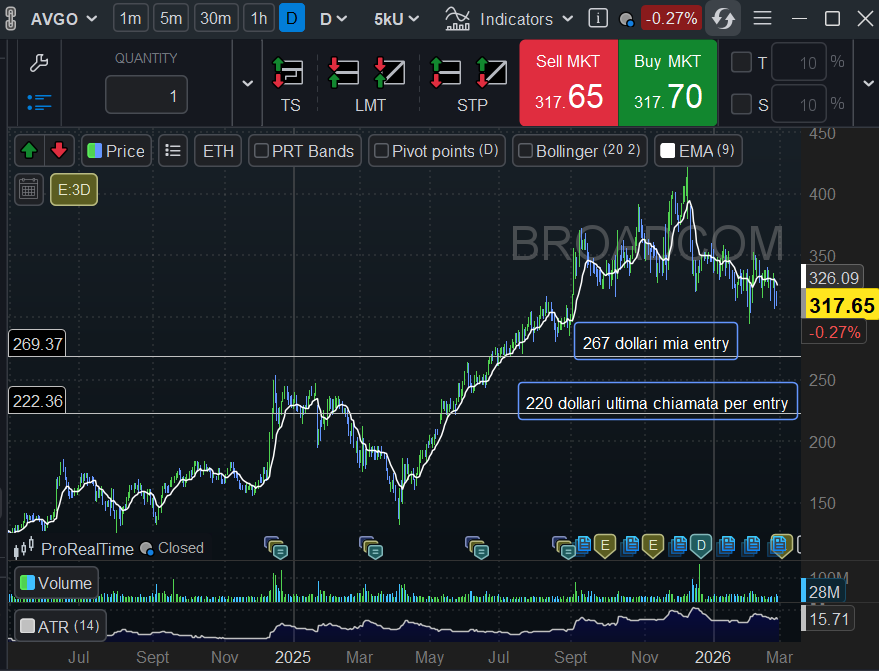Select the 5m timeframe

coord(173,18)
